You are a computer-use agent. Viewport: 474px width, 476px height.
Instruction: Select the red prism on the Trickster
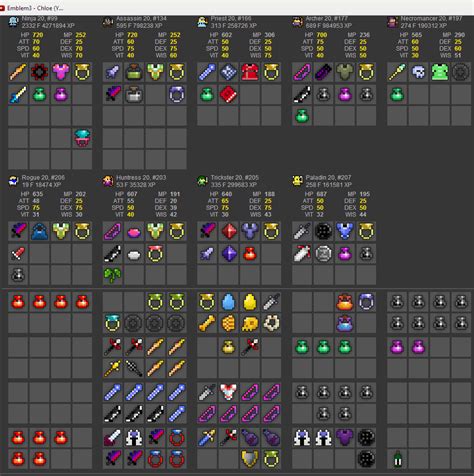click(x=229, y=231)
